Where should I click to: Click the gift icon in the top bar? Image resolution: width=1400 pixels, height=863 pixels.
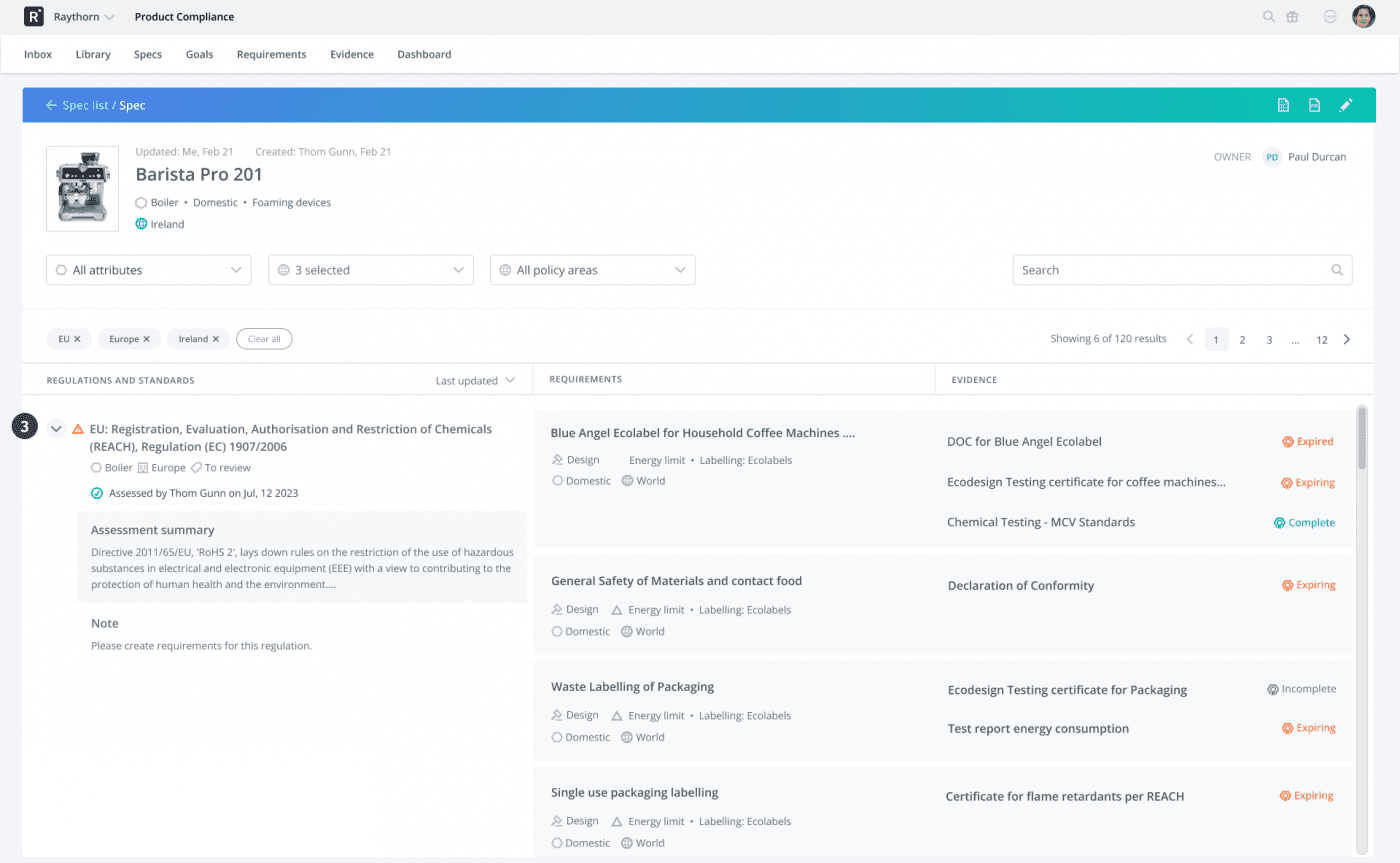[1292, 16]
